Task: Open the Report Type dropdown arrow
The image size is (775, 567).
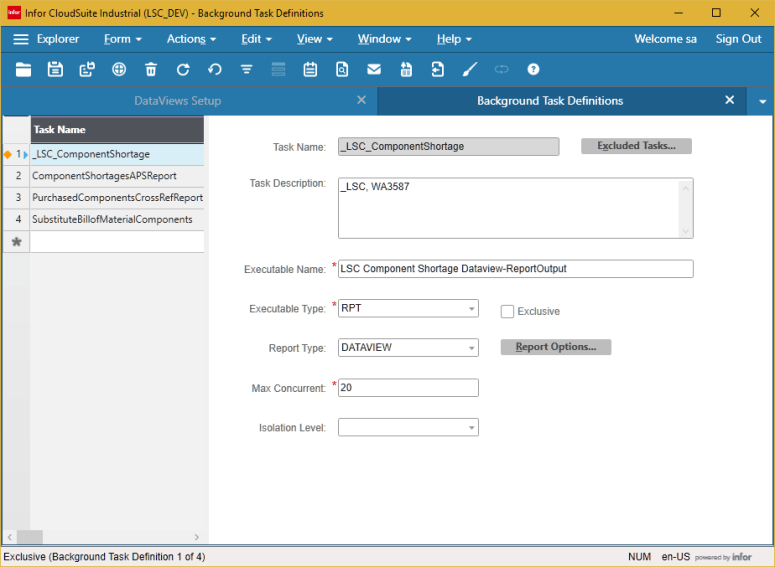Action: coord(472,348)
